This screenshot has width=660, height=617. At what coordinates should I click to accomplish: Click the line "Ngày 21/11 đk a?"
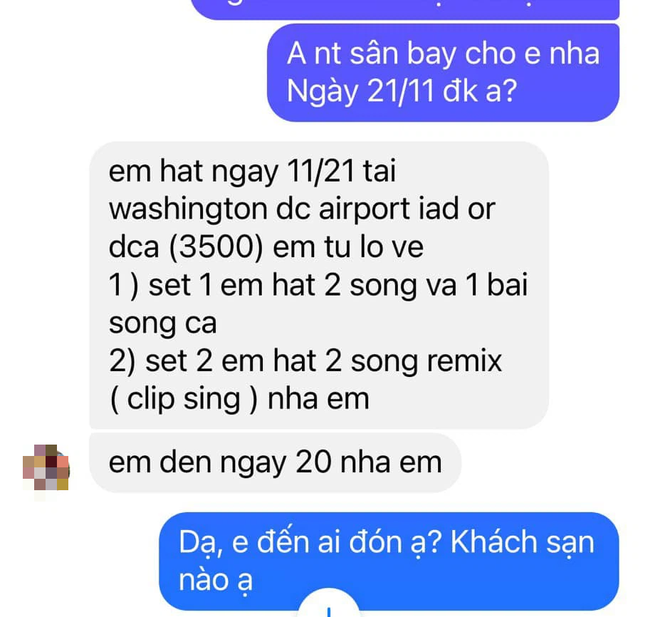(x=402, y=91)
